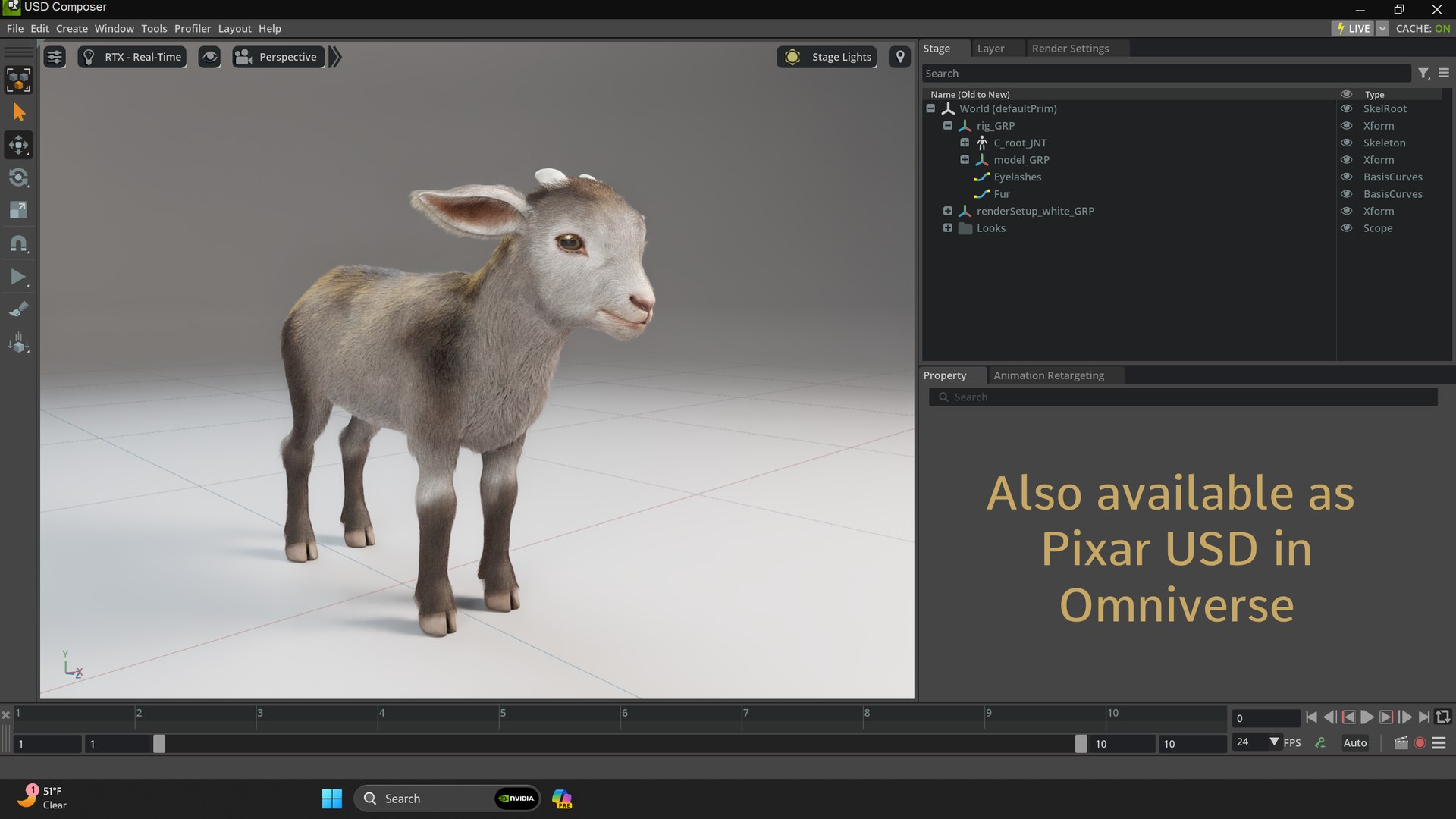The image size is (1456, 819).
Task: Select the physics drop tool in left toolbar
Action: click(18, 343)
